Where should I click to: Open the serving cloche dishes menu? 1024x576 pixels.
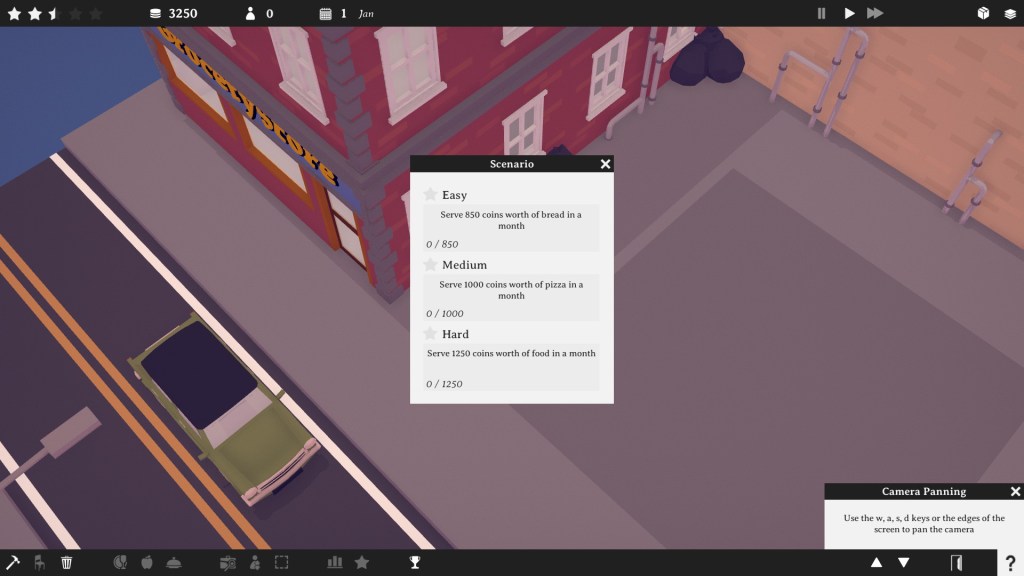[x=174, y=562]
